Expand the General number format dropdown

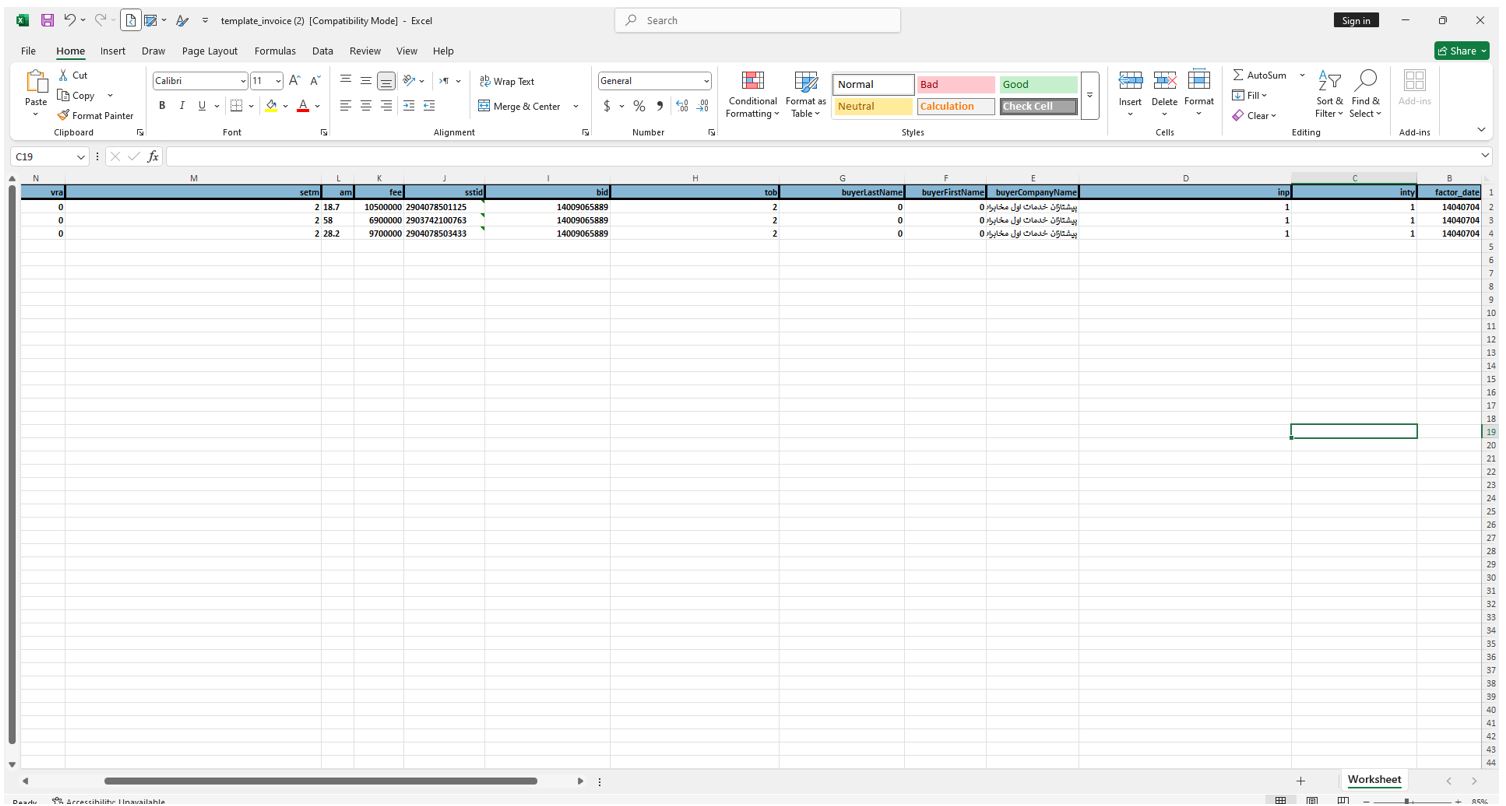point(706,81)
